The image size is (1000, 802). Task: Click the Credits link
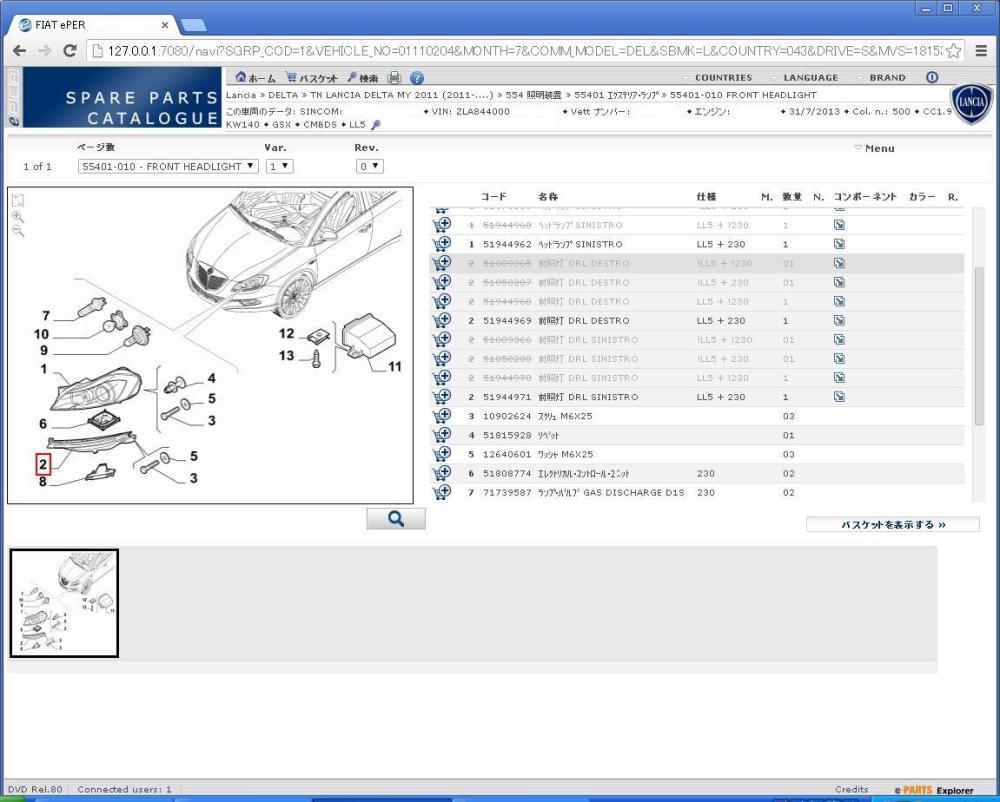[851, 789]
